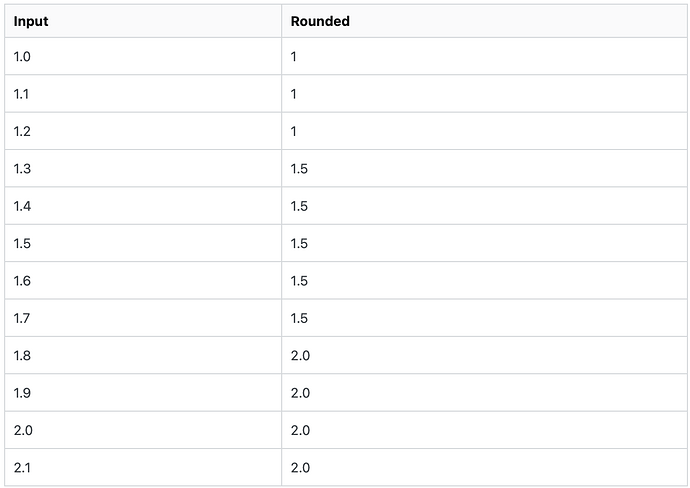This screenshot has height=488, width=690.
Task: Click the input cell showing 1.9
Action: pos(22,393)
